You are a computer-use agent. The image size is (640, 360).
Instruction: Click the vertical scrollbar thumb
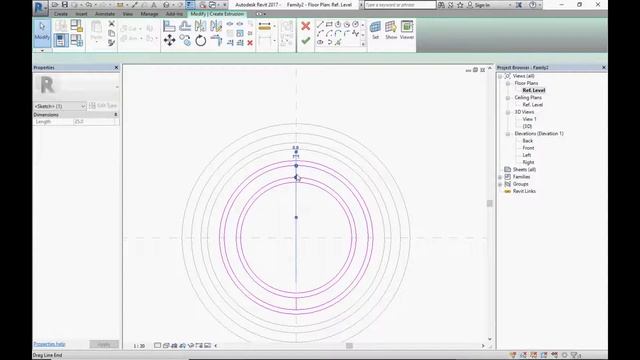coord(490,203)
